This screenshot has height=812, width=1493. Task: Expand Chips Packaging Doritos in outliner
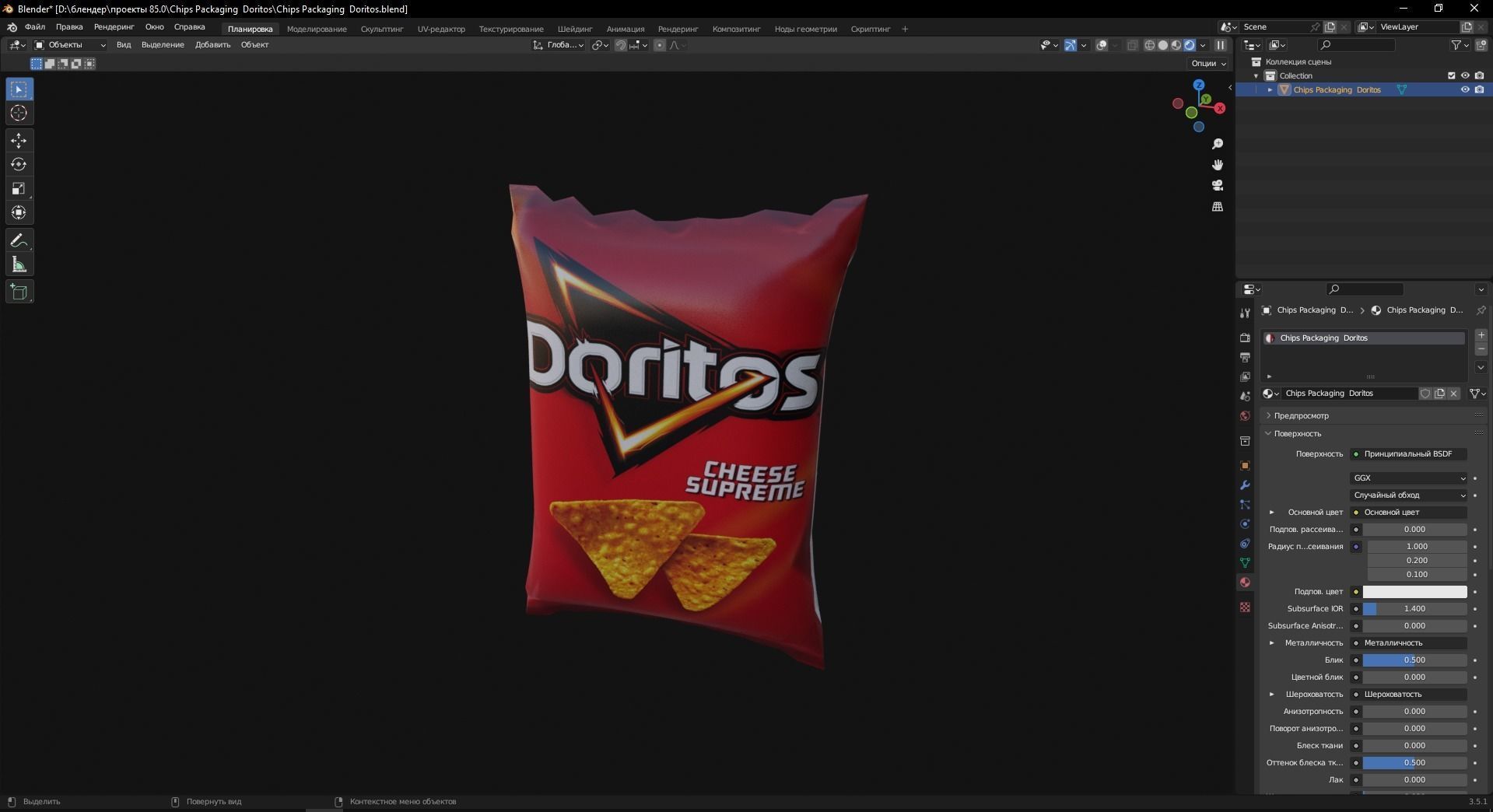(1270, 89)
